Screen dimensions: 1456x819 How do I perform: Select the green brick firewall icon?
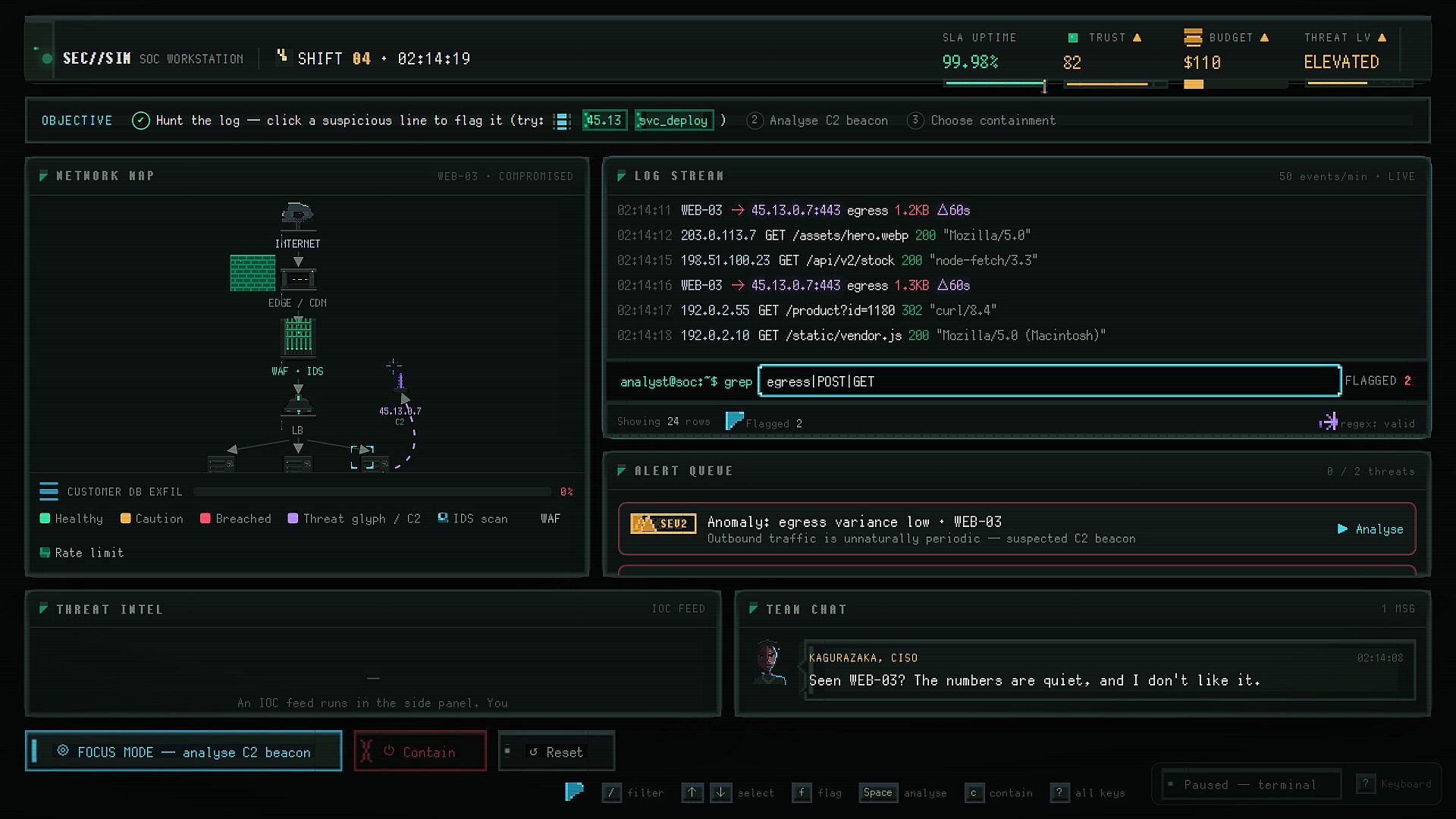pos(253,273)
